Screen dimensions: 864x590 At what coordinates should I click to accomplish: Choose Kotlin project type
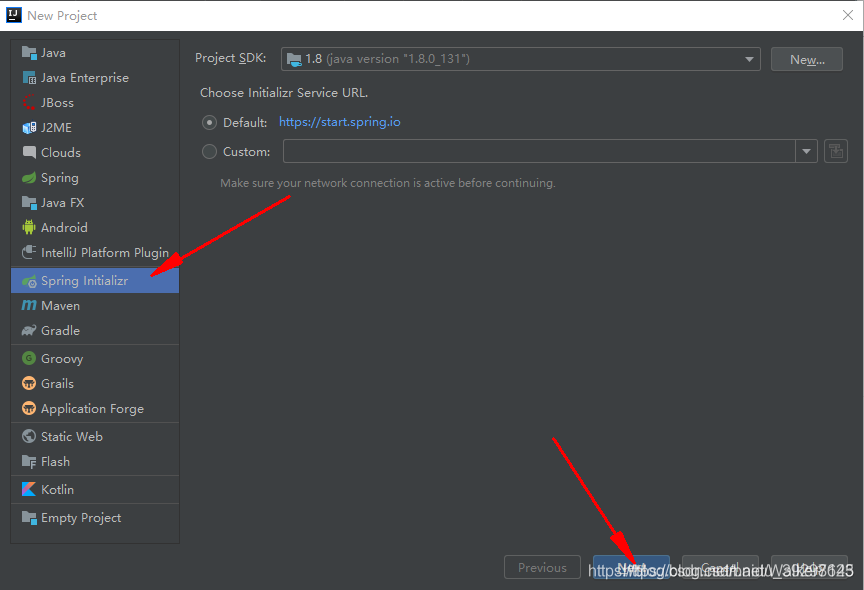point(95,489)
